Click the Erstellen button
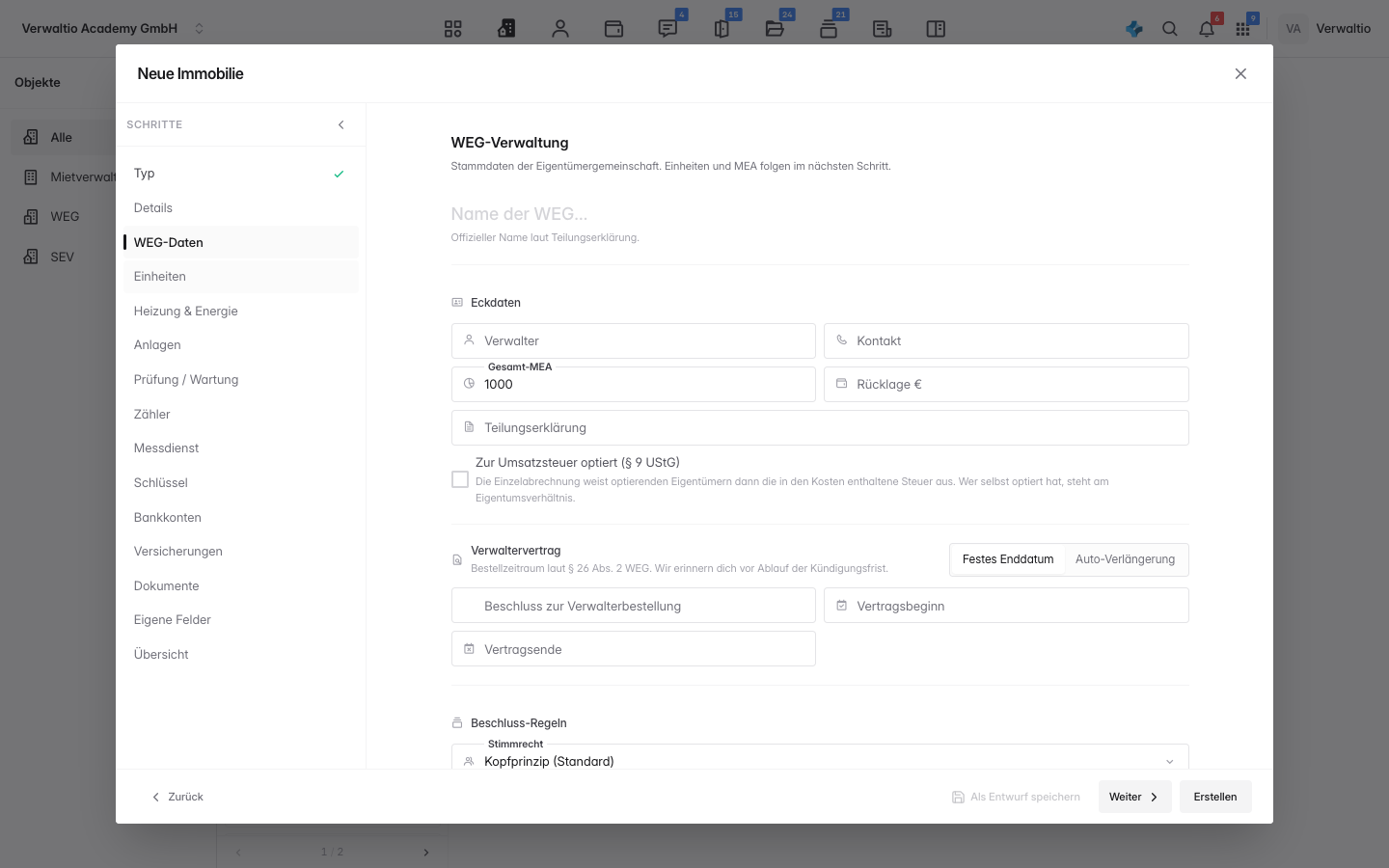 (1215, 797)
